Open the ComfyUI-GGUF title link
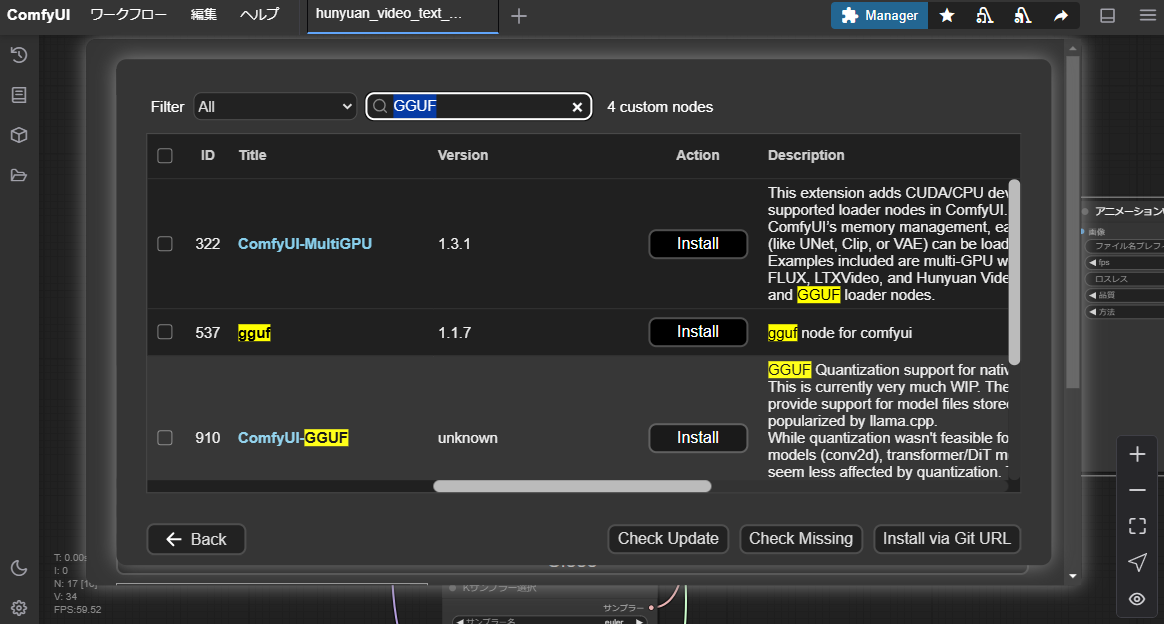The width and height of the screenshot is (1164, 624). coord(292,438)
